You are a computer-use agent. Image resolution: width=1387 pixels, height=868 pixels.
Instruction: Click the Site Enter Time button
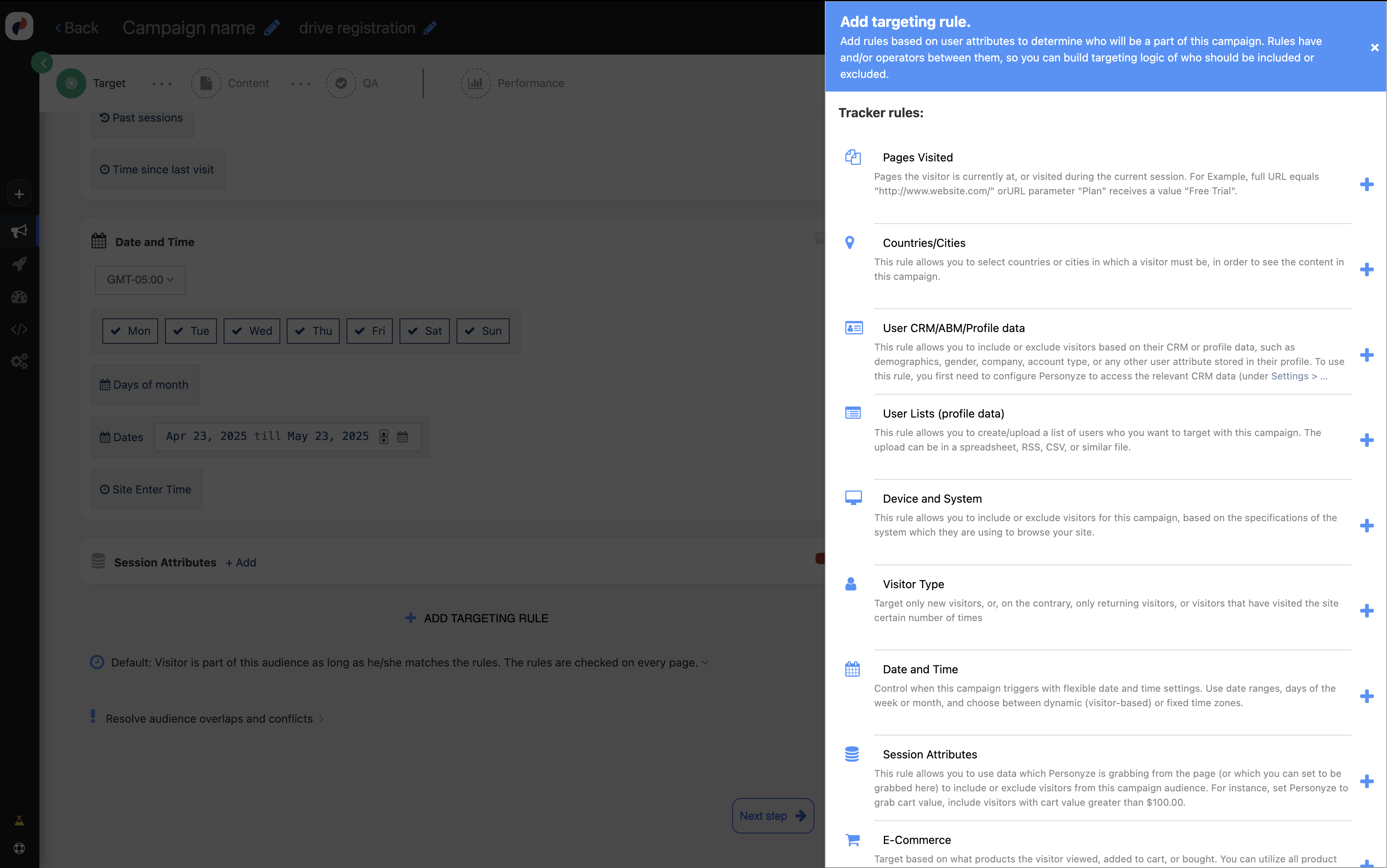[x=147, y=490]
